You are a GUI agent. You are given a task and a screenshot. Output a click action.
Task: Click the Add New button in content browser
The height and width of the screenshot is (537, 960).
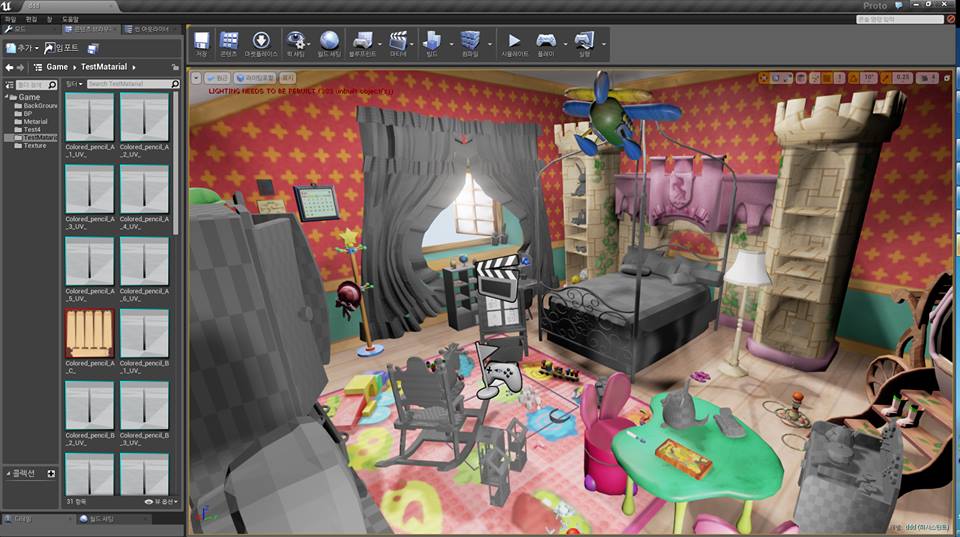(x=22, y=48)
